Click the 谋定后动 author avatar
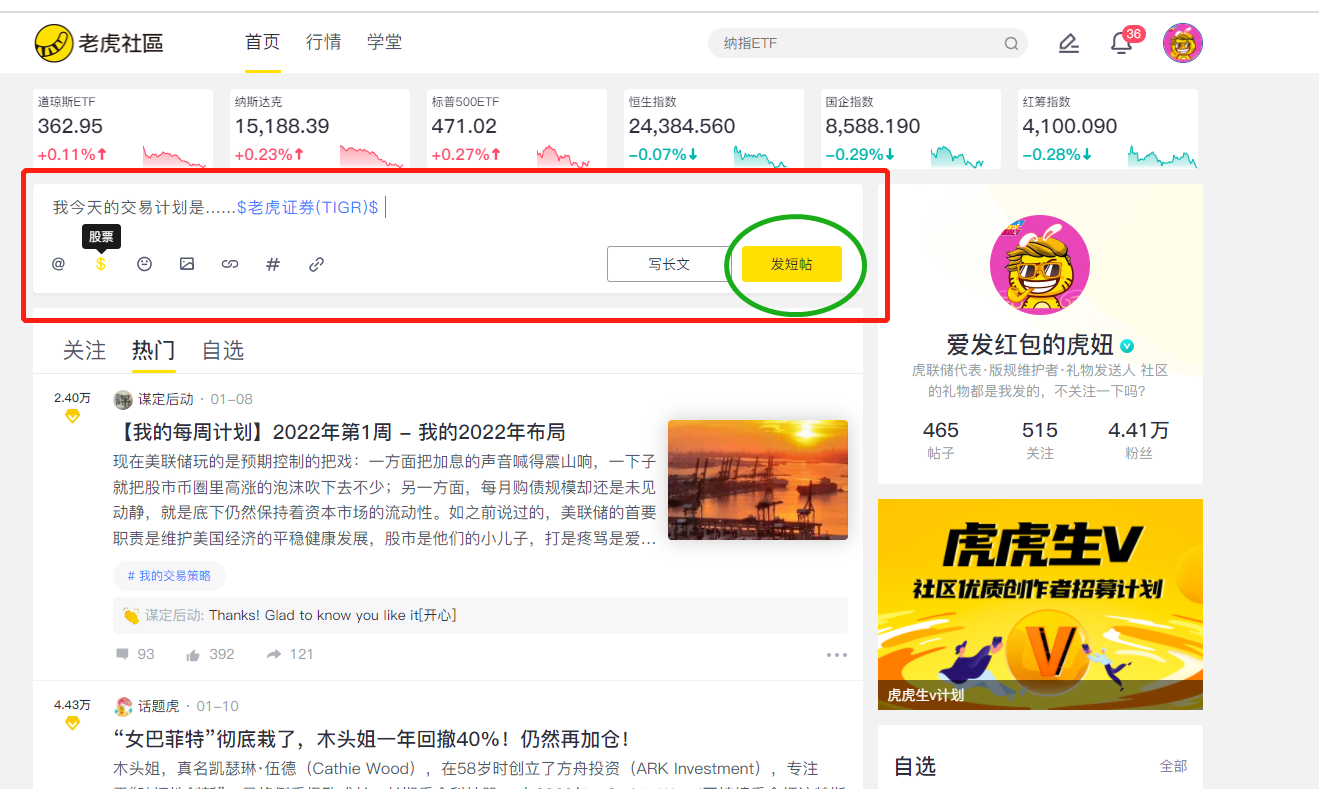The height and width of the screenshot is (789, 1319). 123,400
